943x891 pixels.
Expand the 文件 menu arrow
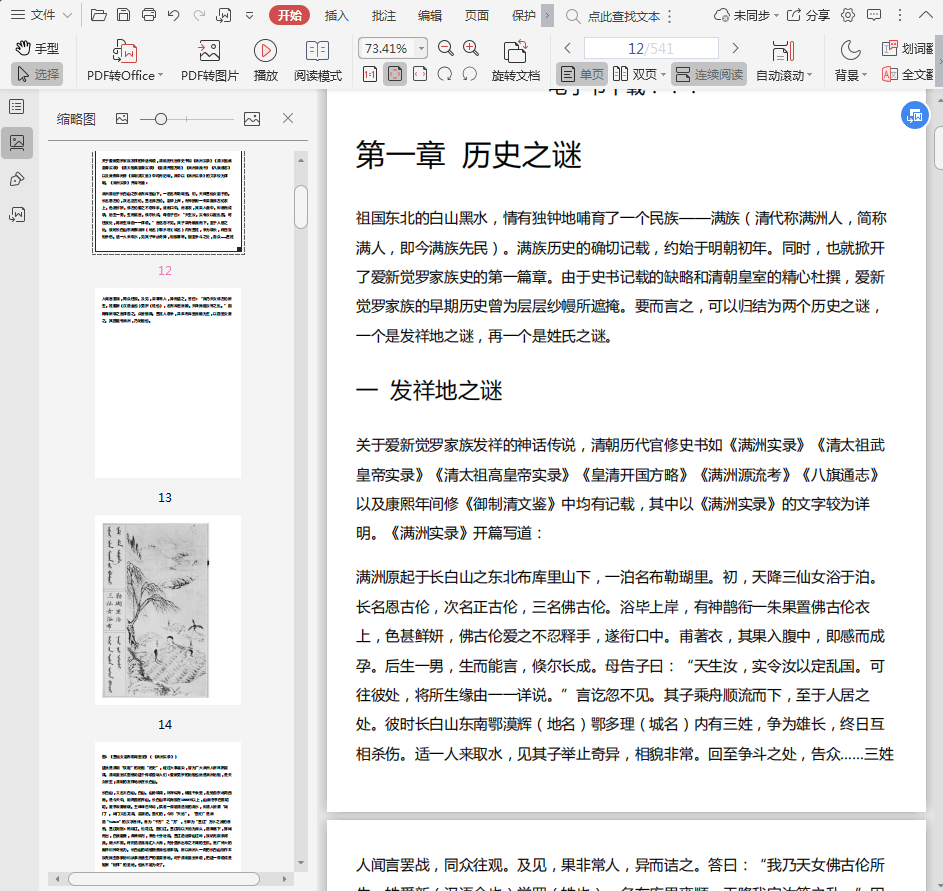[67, 15]
